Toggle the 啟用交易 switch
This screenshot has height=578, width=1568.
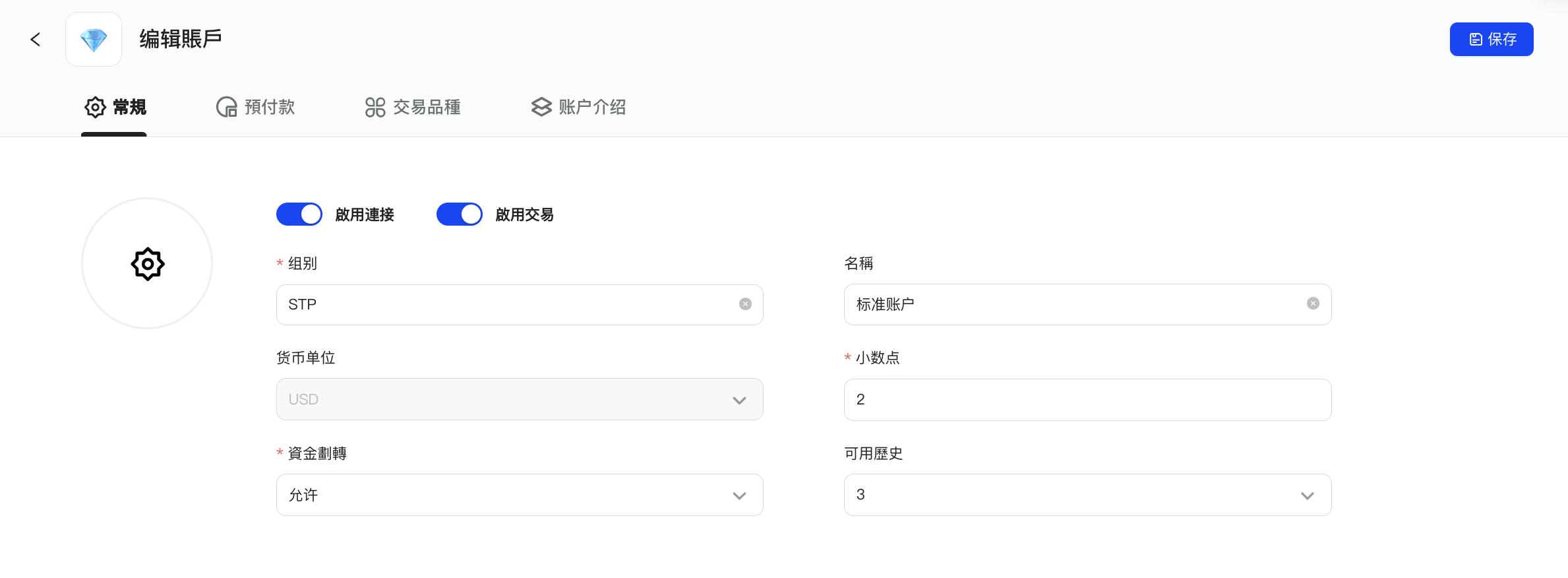[x=460, y=214]
